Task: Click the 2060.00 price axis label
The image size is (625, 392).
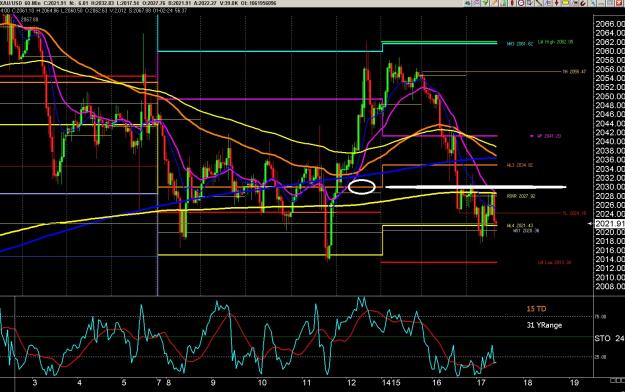Action: tap(610, 51)
